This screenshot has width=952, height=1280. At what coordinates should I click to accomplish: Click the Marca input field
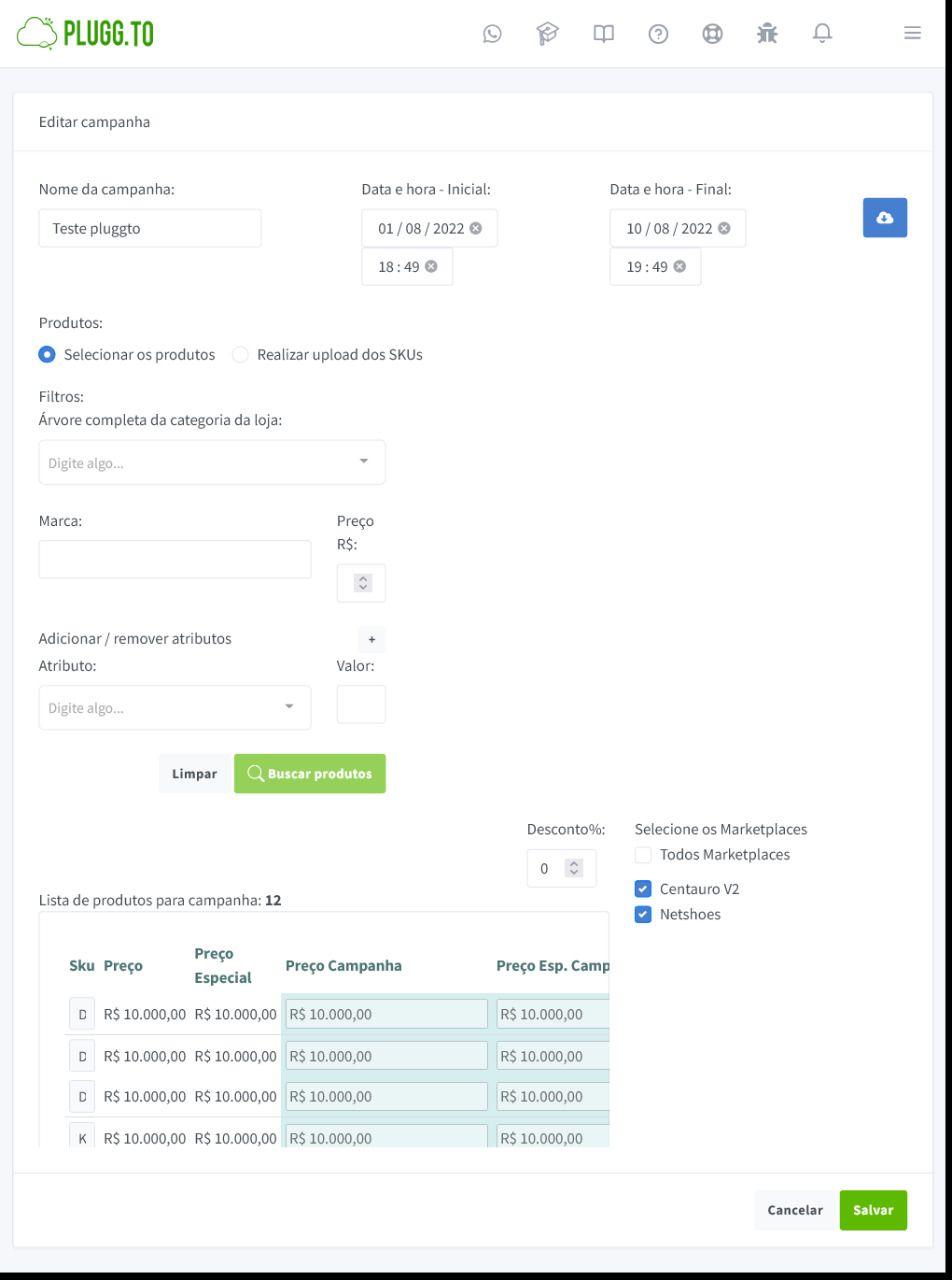175,559
